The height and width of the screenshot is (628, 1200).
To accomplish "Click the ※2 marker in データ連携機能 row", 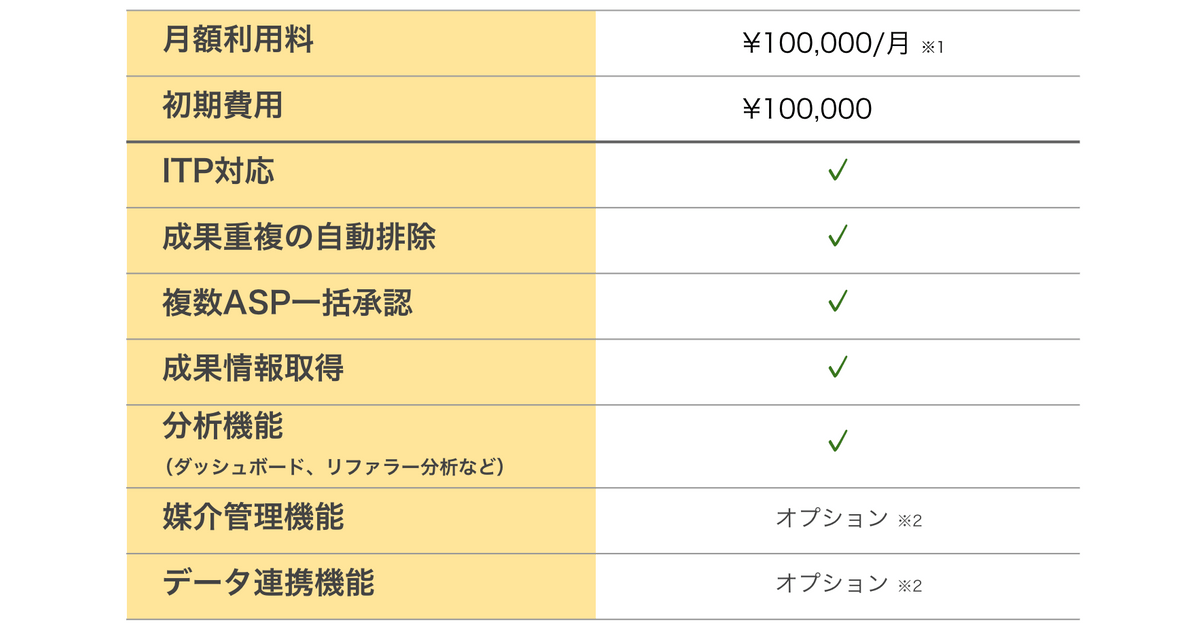I will [909, 585].
